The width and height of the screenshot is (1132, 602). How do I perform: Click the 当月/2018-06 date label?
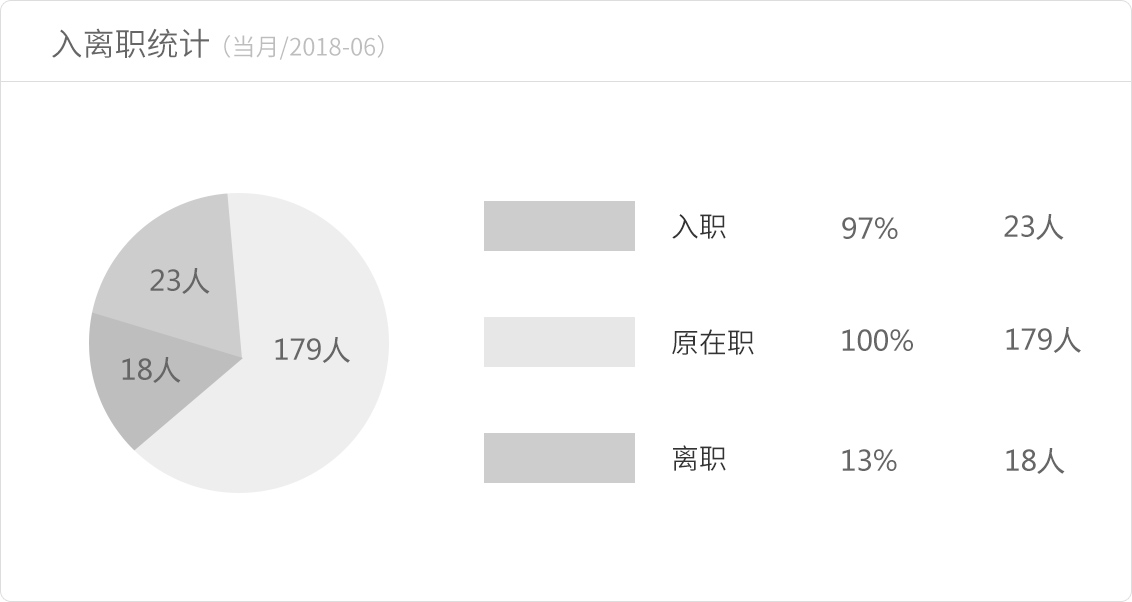(x=305, y=47)
